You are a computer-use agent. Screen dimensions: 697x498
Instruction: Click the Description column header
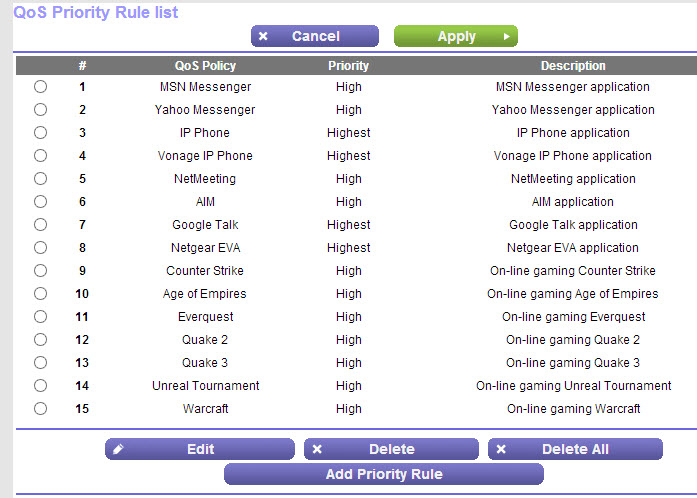pyautogui.click(x=573, y=66)
